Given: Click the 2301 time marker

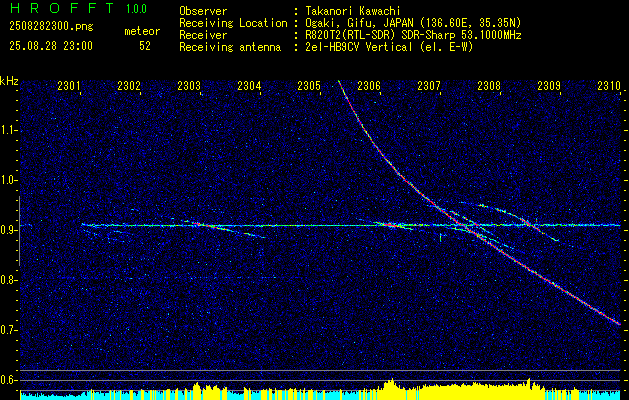Looking at the screenshot, I should coord(69,86).
